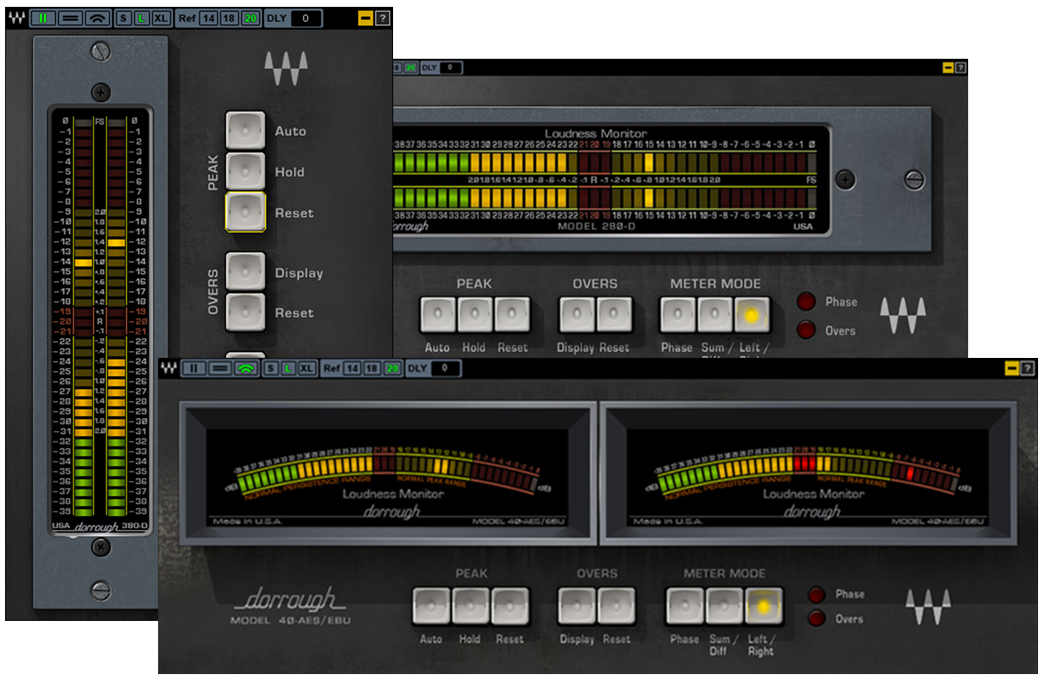This screenshot has height=686, width=1050.
Task: Select vertical meter view in 380-D window toolbar
Action: [x=43, y=18]
